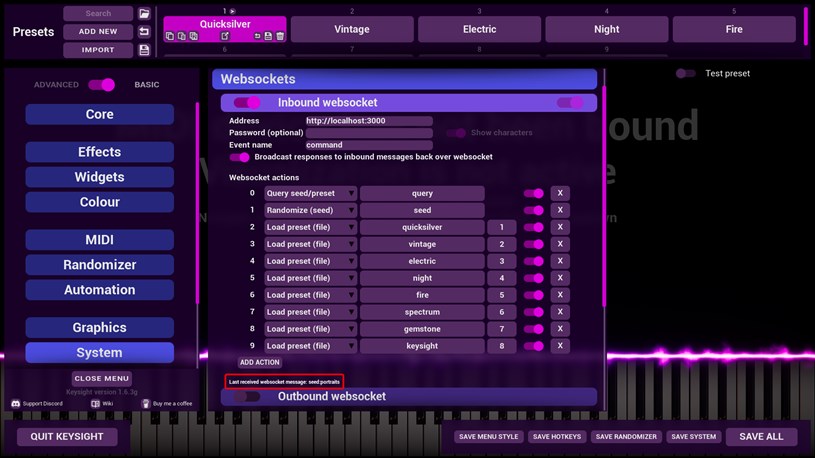Open the Effects menu section

point(99,152)
